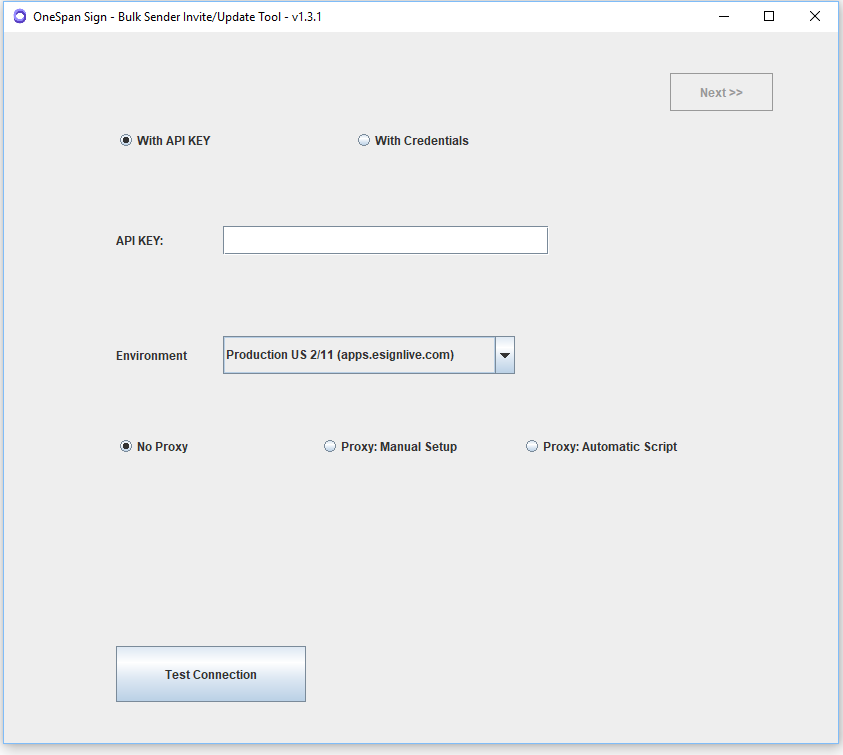Click the OneSpan Sign app icon in title bar

point(20,17)
